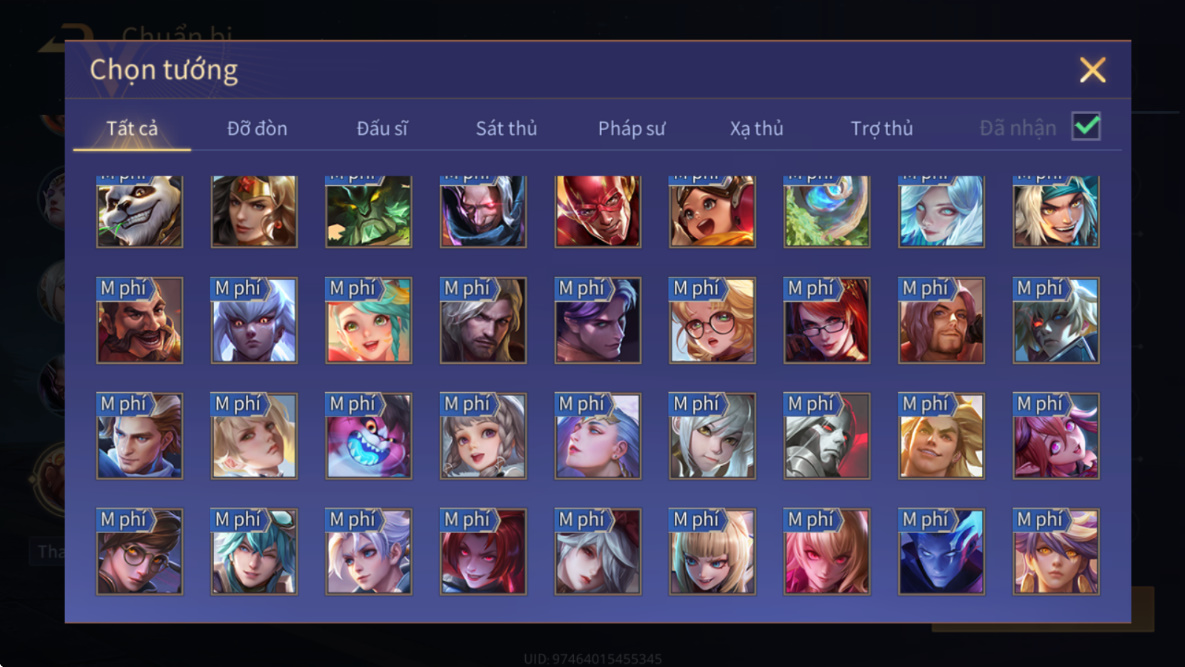Switch to the Đỡ đòn tab

(x=257, y=128)
